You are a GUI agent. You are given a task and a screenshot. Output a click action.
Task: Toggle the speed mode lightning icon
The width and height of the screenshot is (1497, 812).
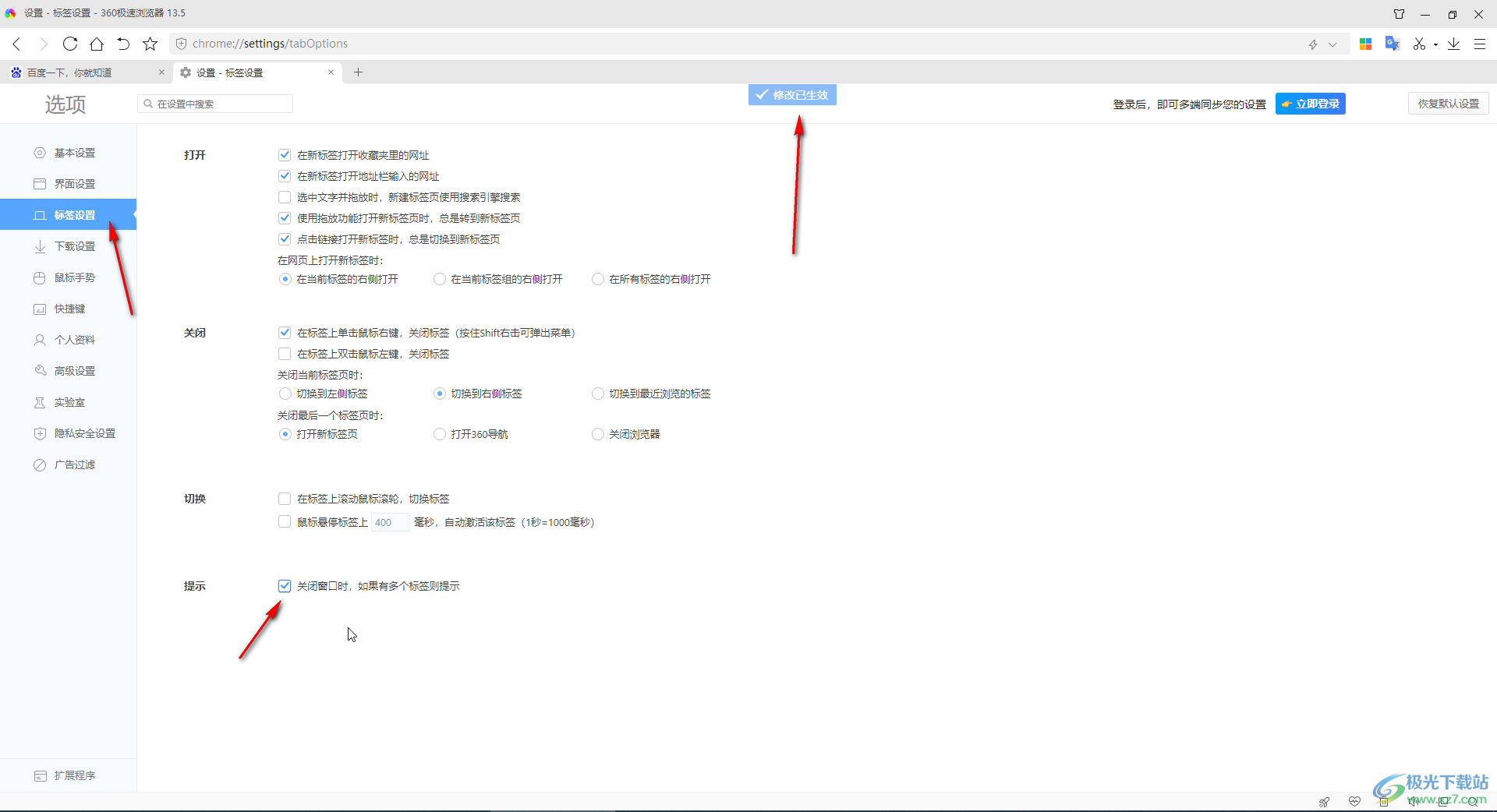coord(1313,44)
